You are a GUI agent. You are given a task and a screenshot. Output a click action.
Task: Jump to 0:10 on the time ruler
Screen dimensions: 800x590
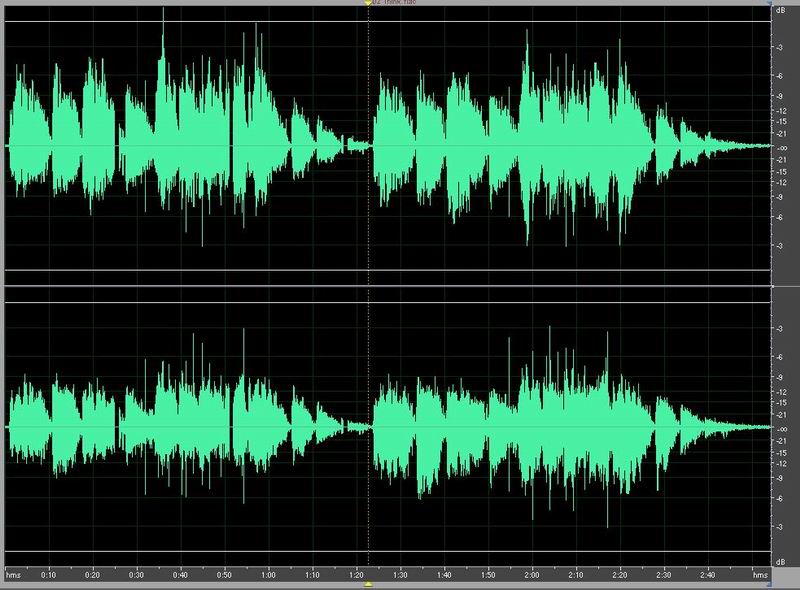click(48, 575)
